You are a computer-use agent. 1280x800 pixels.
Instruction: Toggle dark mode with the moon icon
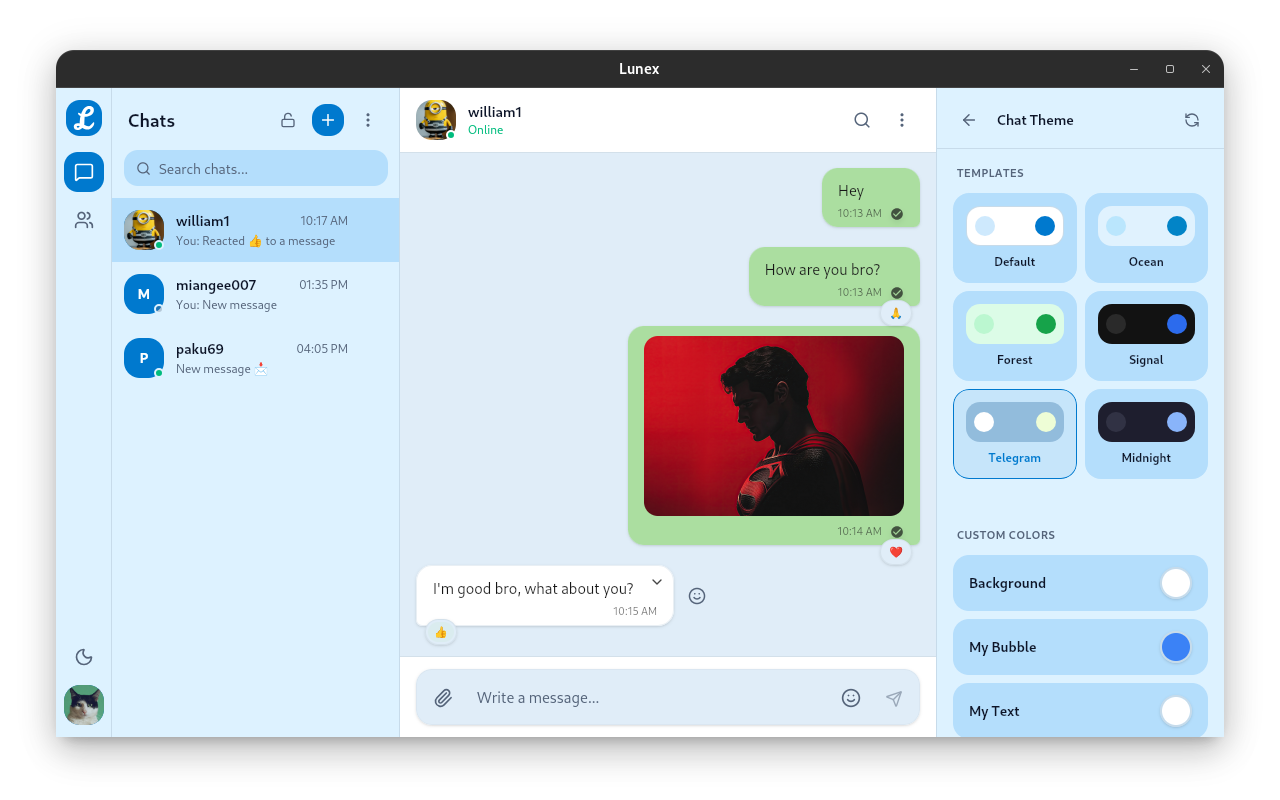click(x=83, y=657)
